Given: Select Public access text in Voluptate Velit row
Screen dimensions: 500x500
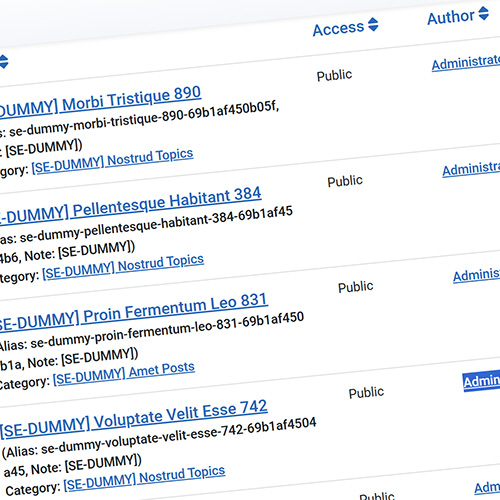Looking at the screenshot, I should tap(366, 392).
